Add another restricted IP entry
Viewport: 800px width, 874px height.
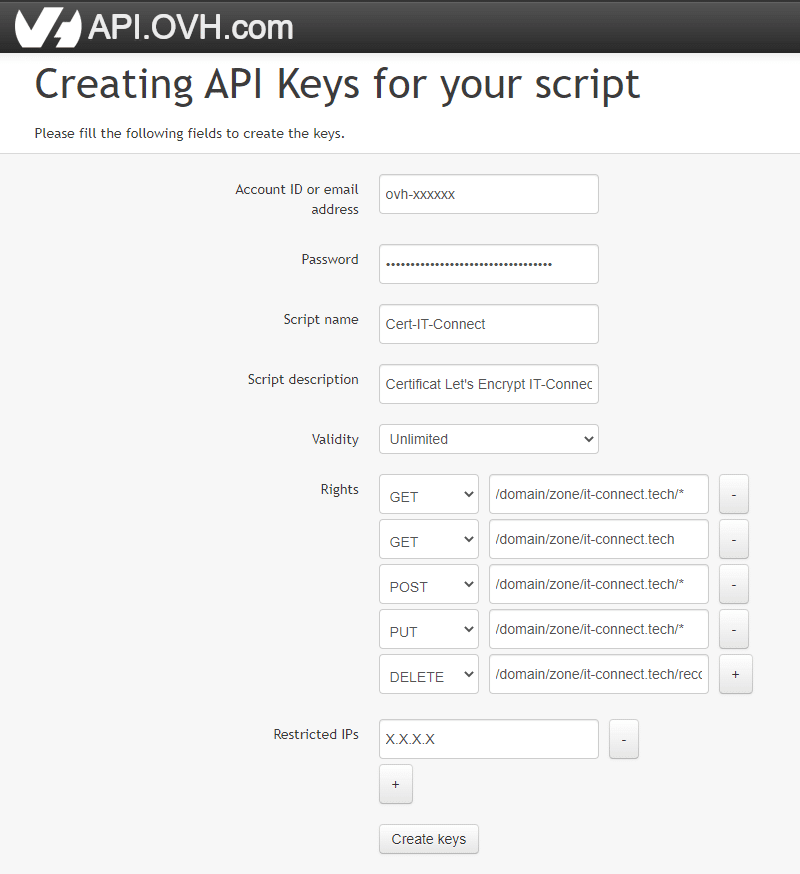395,784
